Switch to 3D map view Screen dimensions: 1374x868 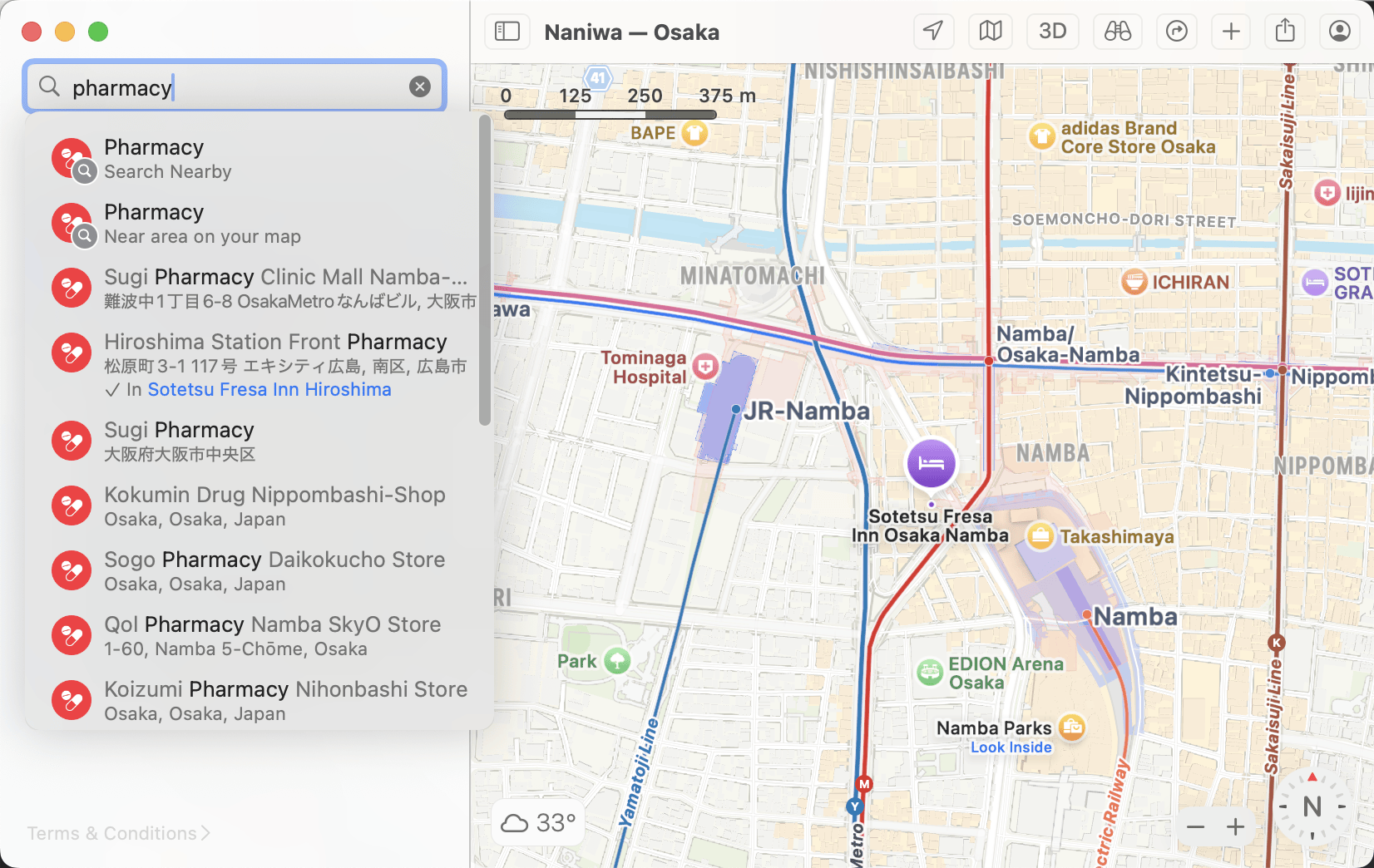coord(1053,32)
